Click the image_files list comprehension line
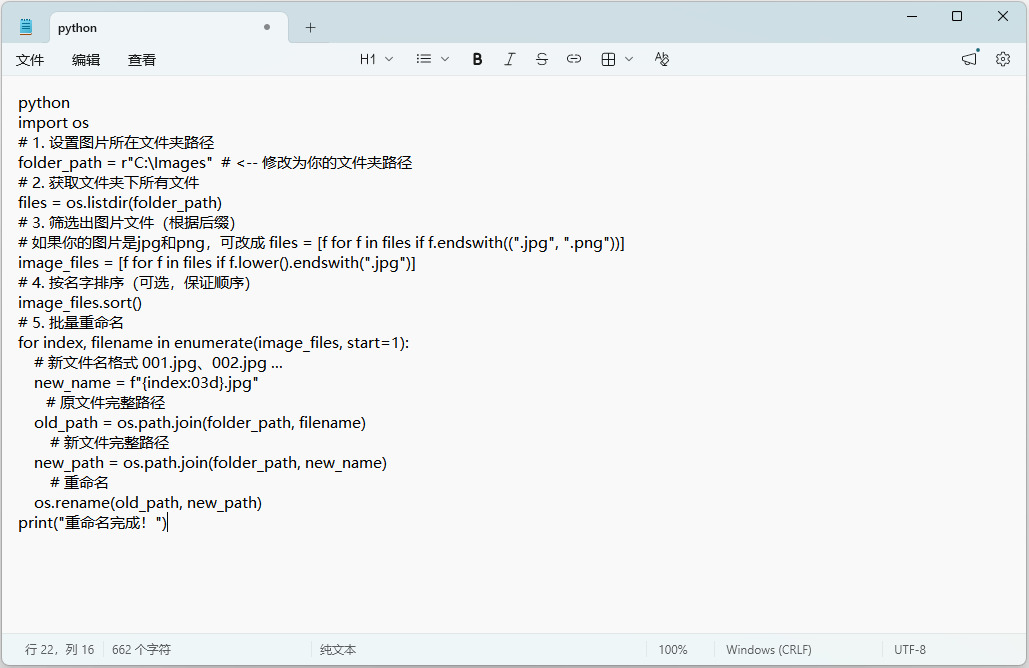This screenshot has height=668, width=1029. coord(217,263)
